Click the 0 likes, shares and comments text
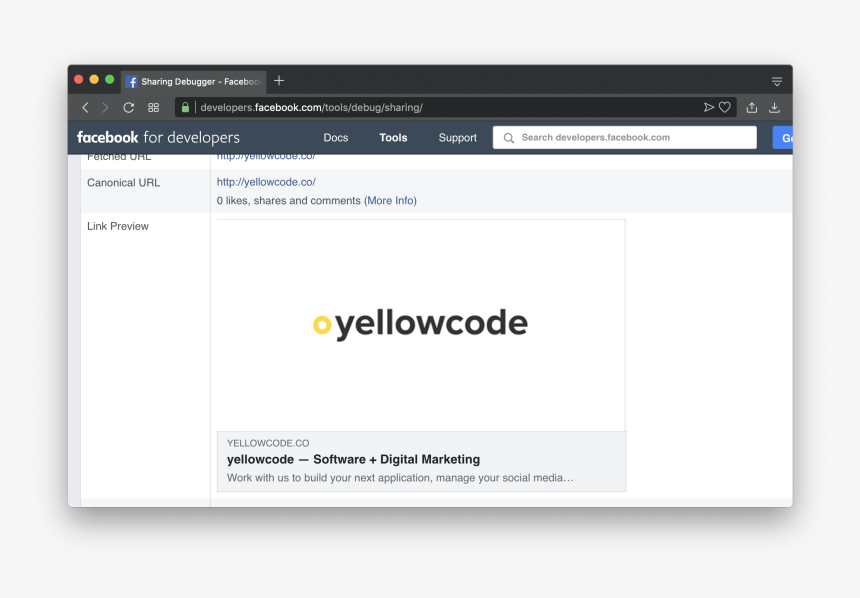Image resolution: width=860 pixels, height=598 pixels. click(288, 201)
